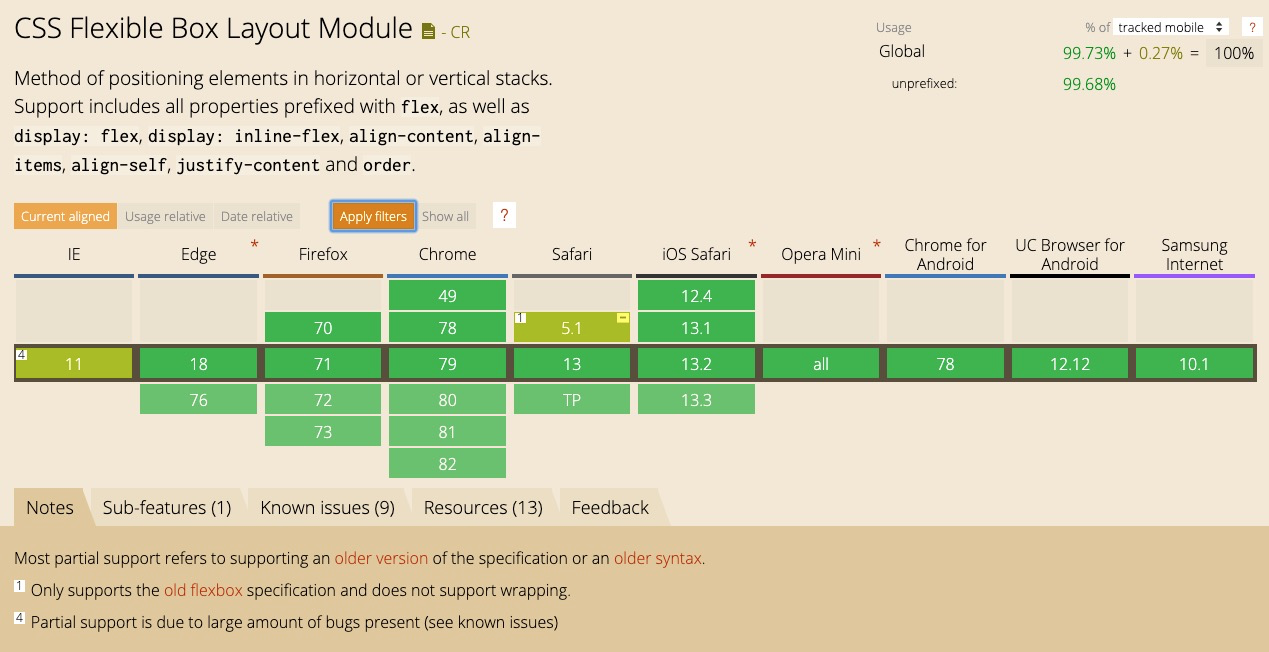Click the yellow minus icon on Safari 5.1
The width and height of the screenshot is (1269, 652).
click(x=622, y=318)
